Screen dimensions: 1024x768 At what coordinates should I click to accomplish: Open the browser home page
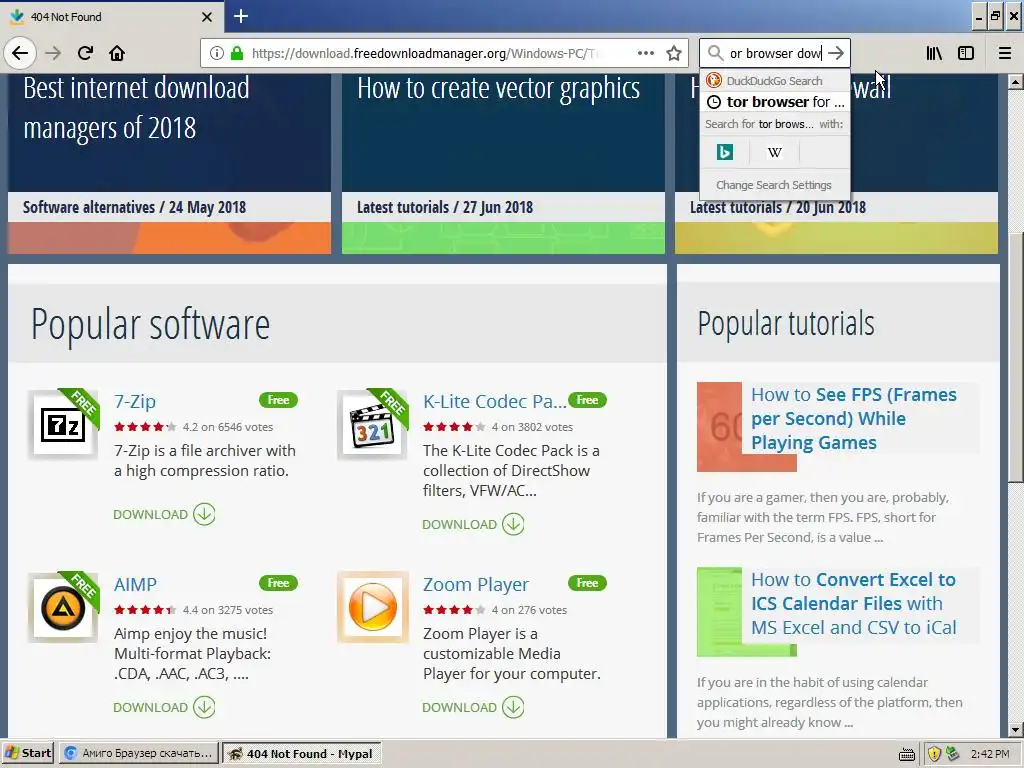click(x=117, y=53)
